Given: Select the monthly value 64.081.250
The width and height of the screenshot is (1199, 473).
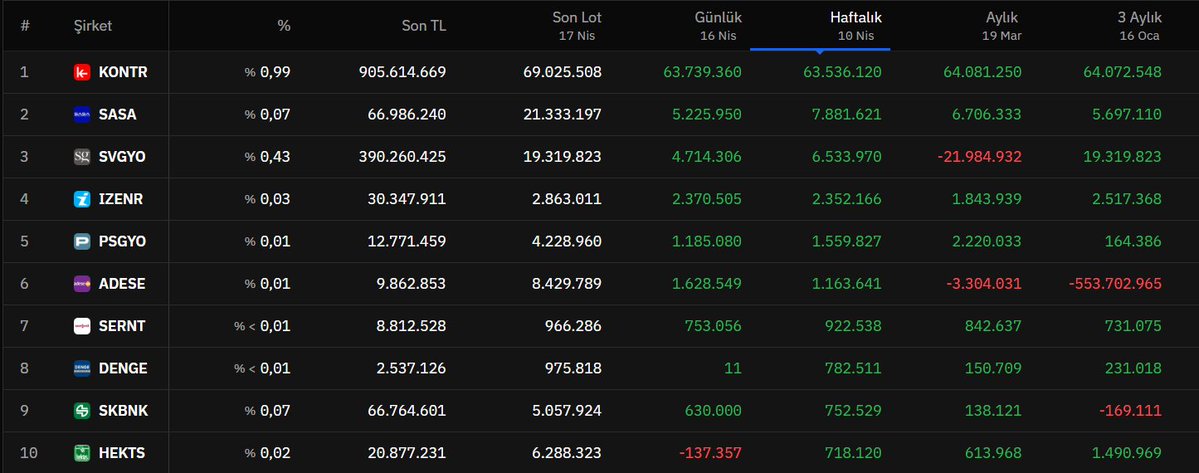Looking at the screenshot, I should coord(983,73).
